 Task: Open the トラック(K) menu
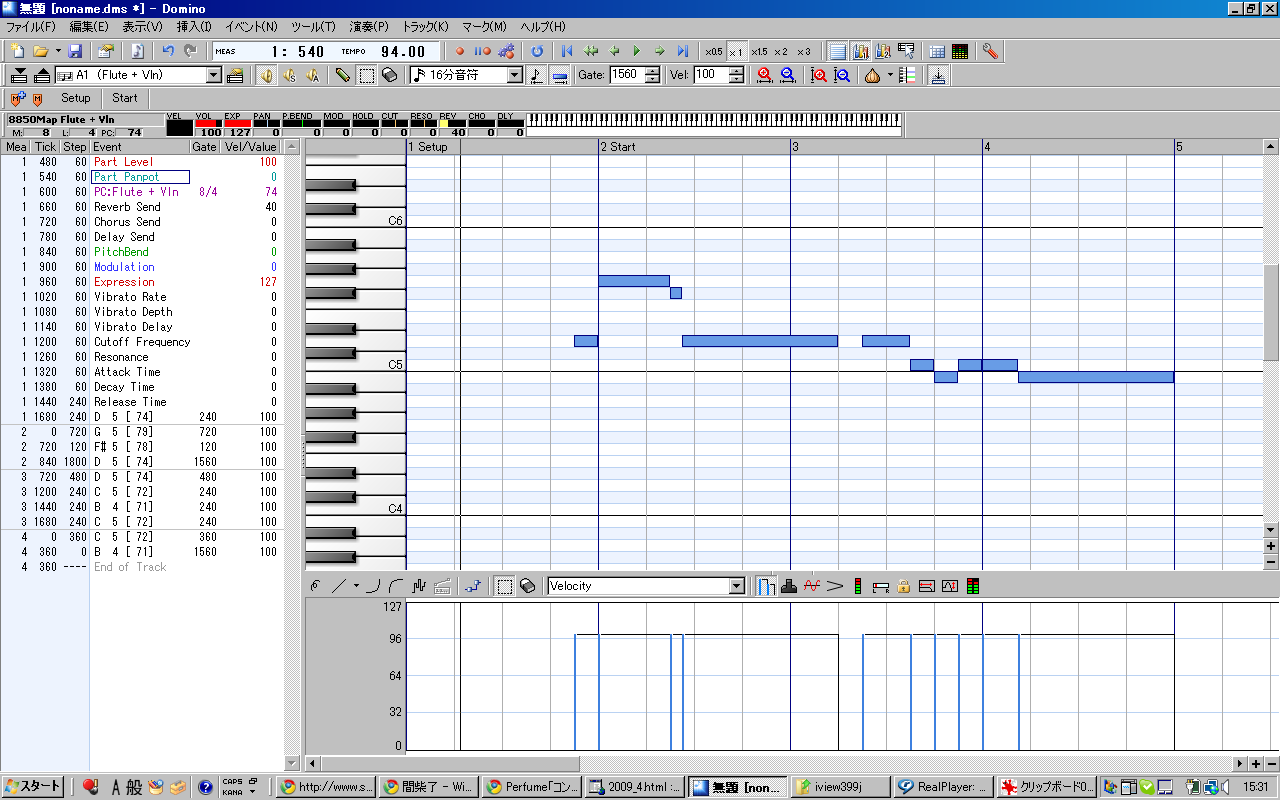(x=425, y=26)
